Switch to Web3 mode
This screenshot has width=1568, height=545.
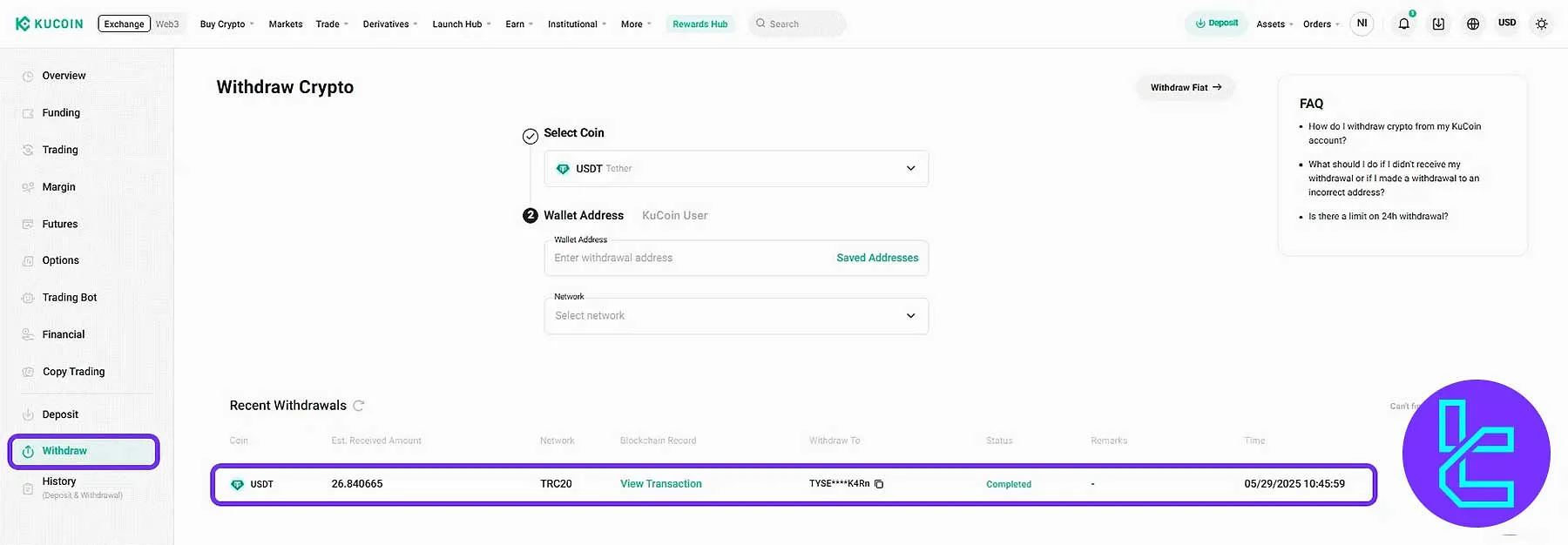point(167,24)
